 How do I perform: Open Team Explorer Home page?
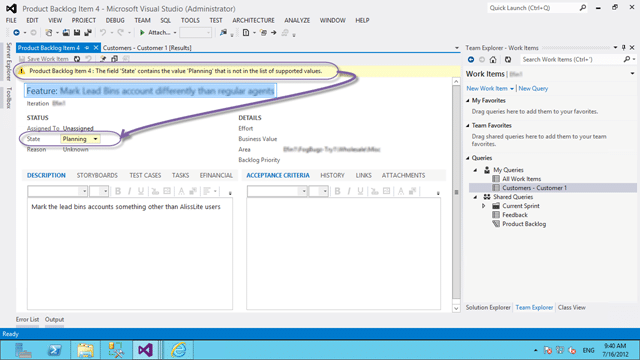click(x=493, y=60)
